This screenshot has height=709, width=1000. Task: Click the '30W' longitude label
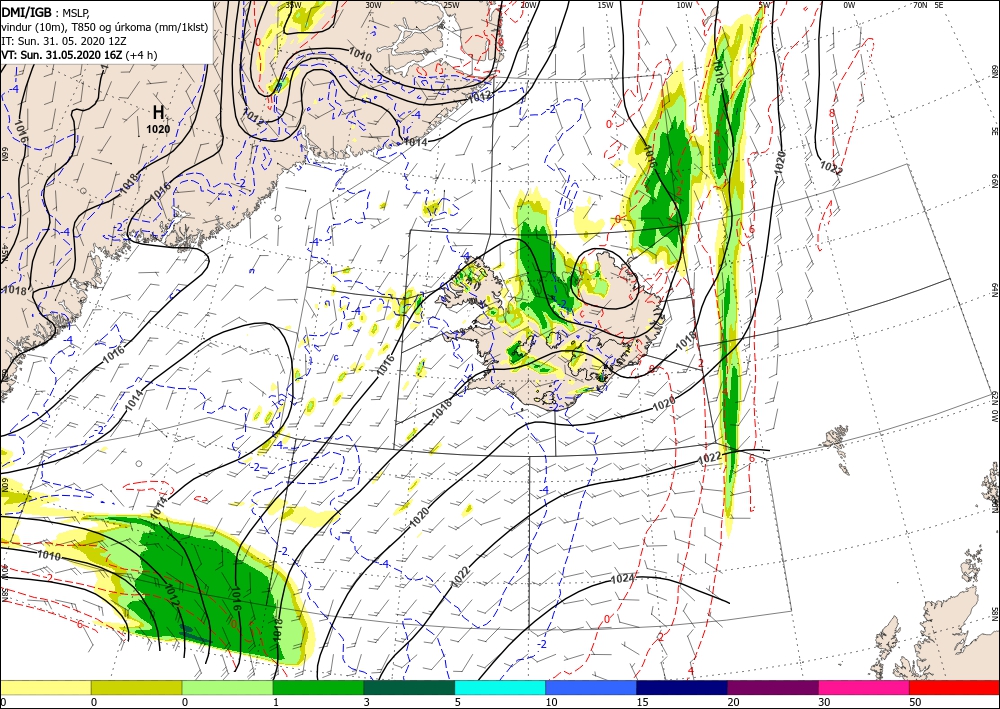click(373, 5)
